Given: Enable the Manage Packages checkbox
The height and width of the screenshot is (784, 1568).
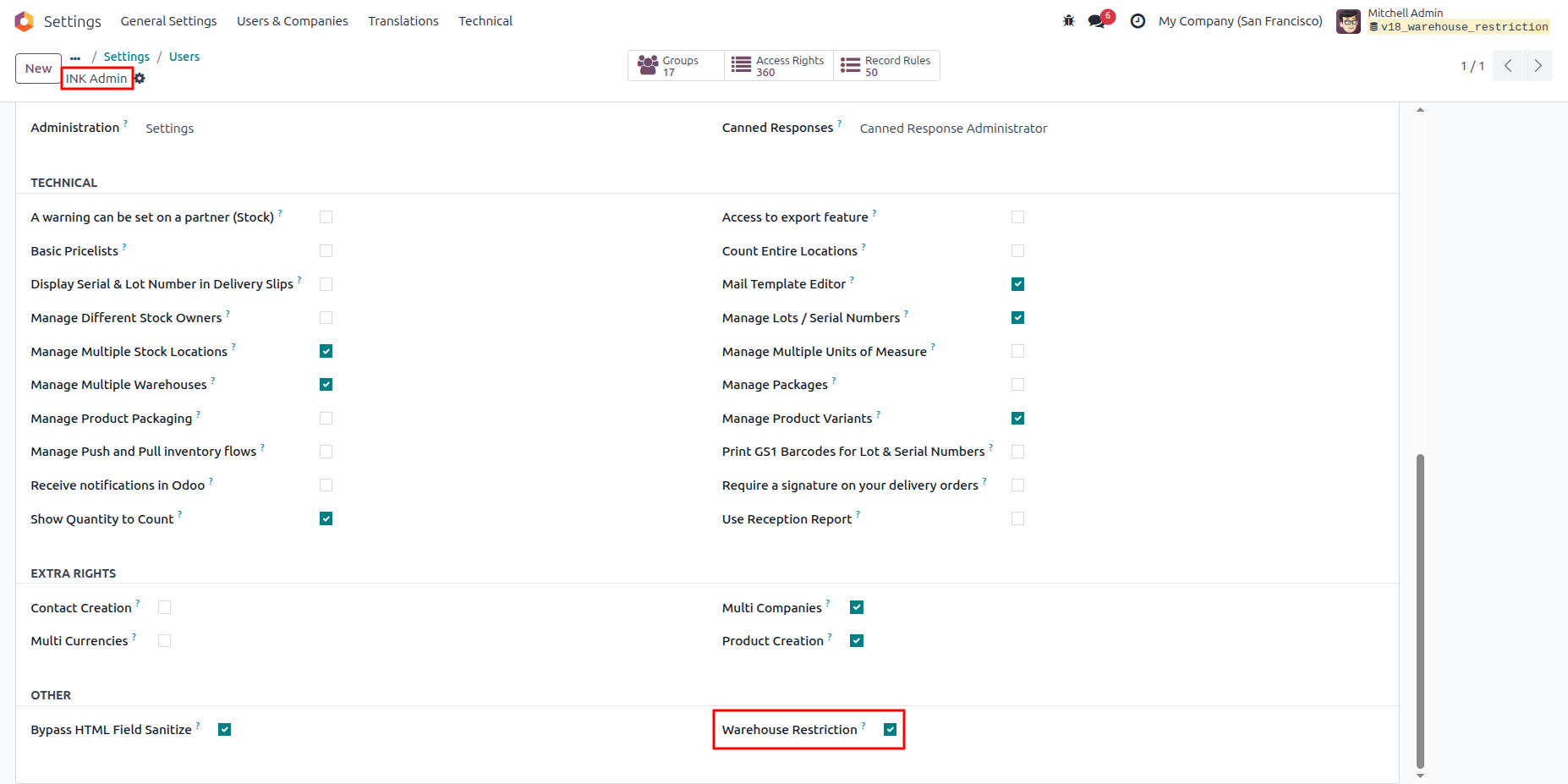Looking at the screenshot, I should point(1017,385).
